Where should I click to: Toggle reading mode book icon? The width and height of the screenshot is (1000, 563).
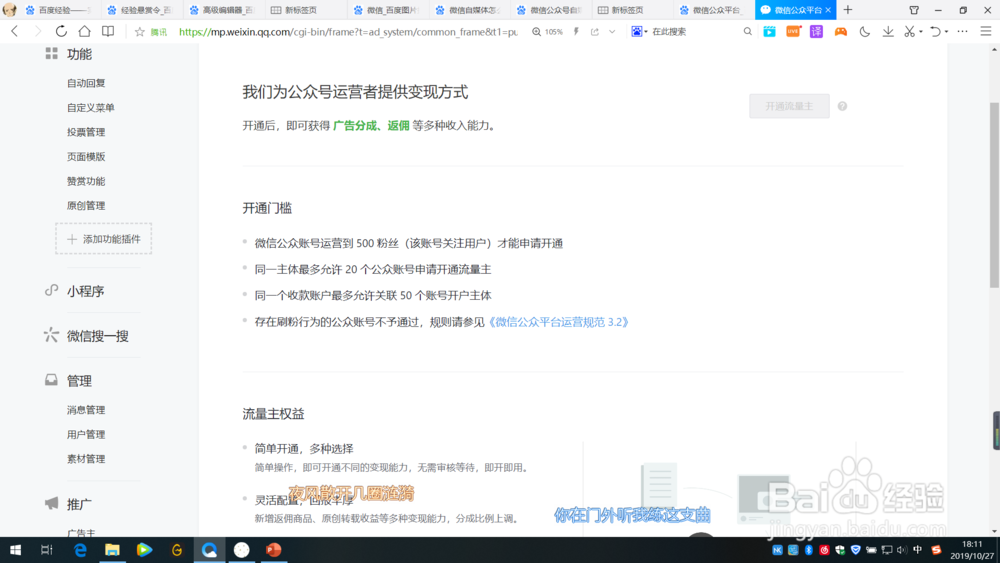[108, 31]
